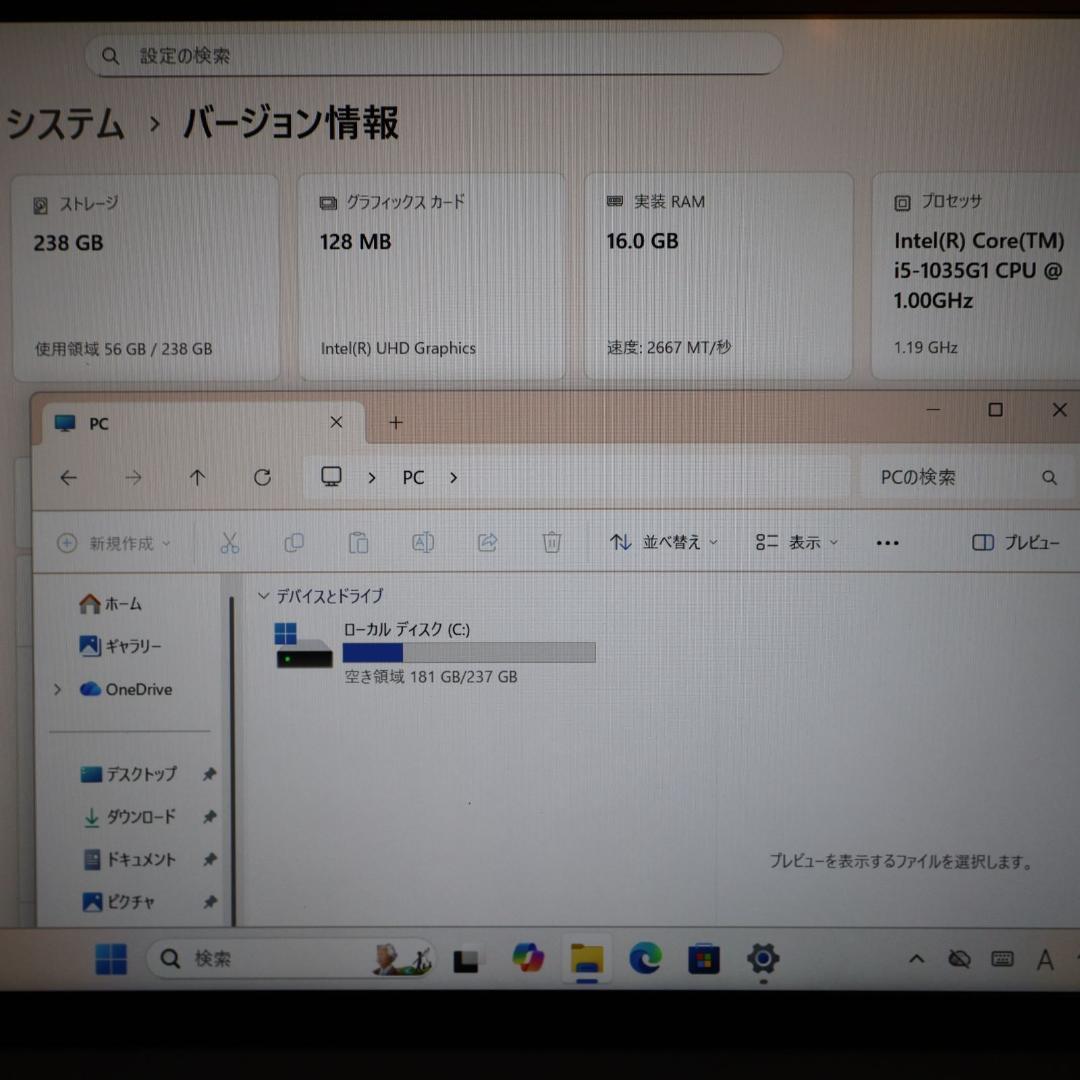Navigate up to the parent folder
Screen dimensions: 1080x1080
click(197, 477)
